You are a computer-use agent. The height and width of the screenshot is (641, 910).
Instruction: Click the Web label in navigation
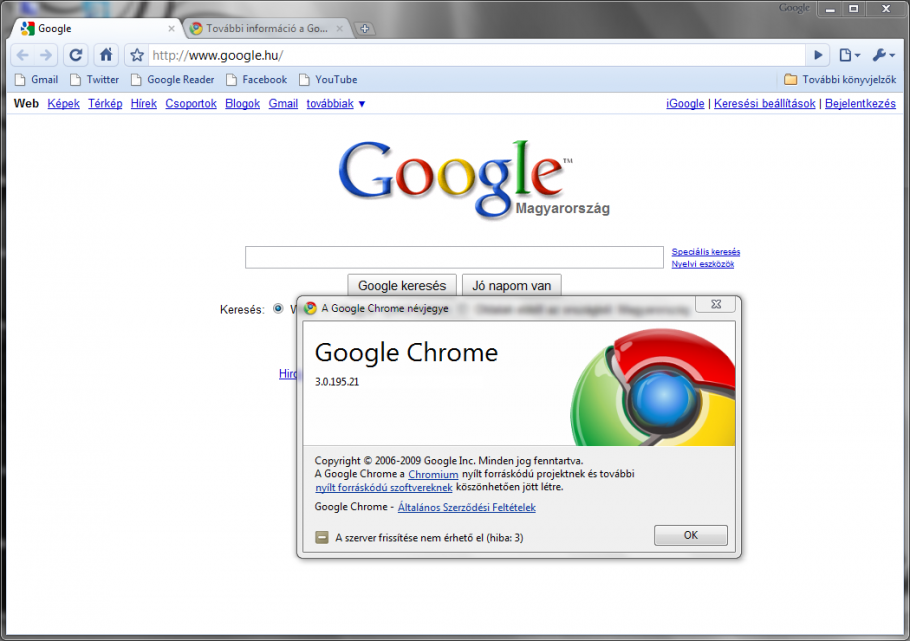point(26,103)
